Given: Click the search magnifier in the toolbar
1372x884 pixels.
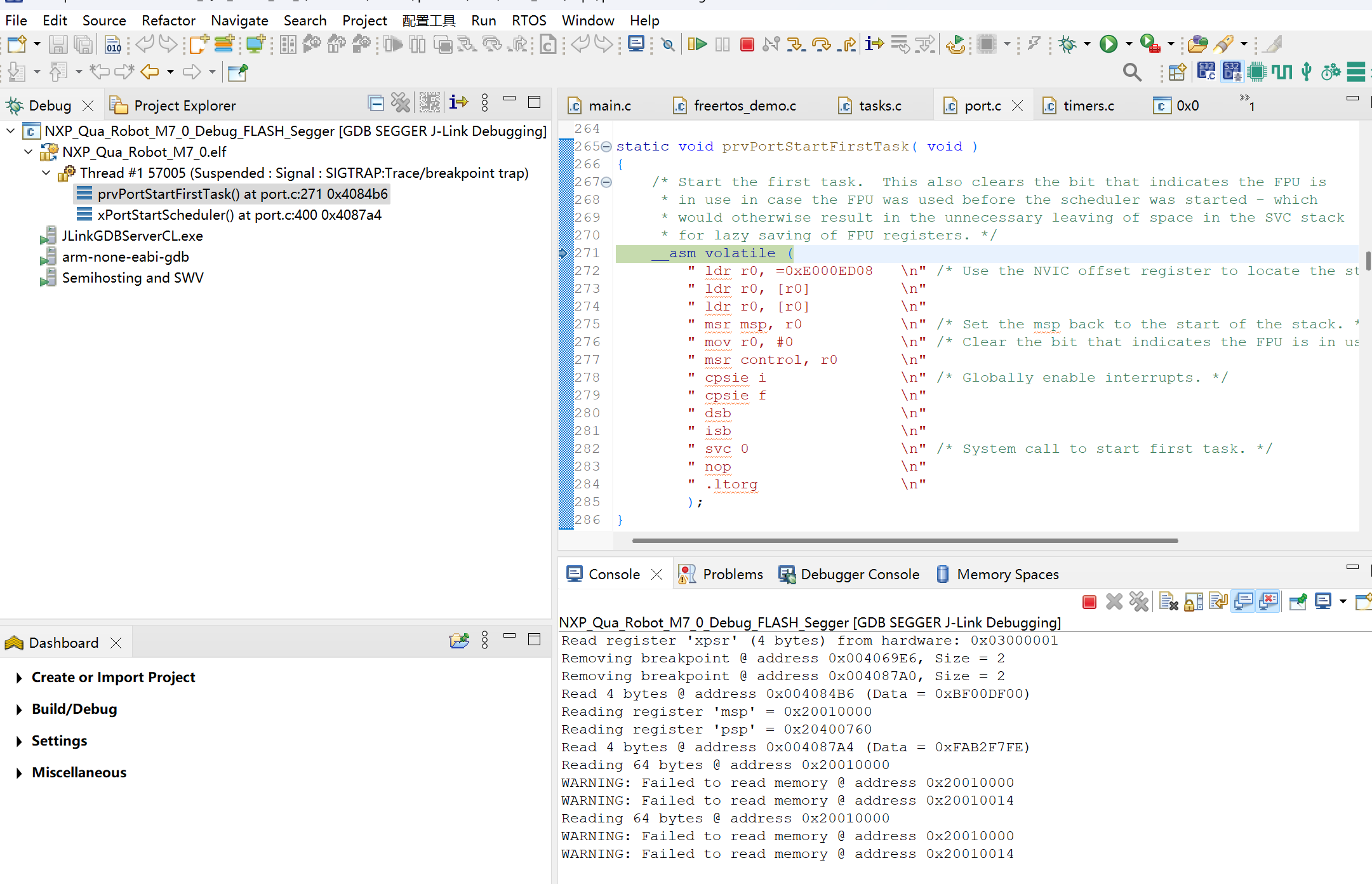Looking at the screenshot, I should [x=1133, y=72].
